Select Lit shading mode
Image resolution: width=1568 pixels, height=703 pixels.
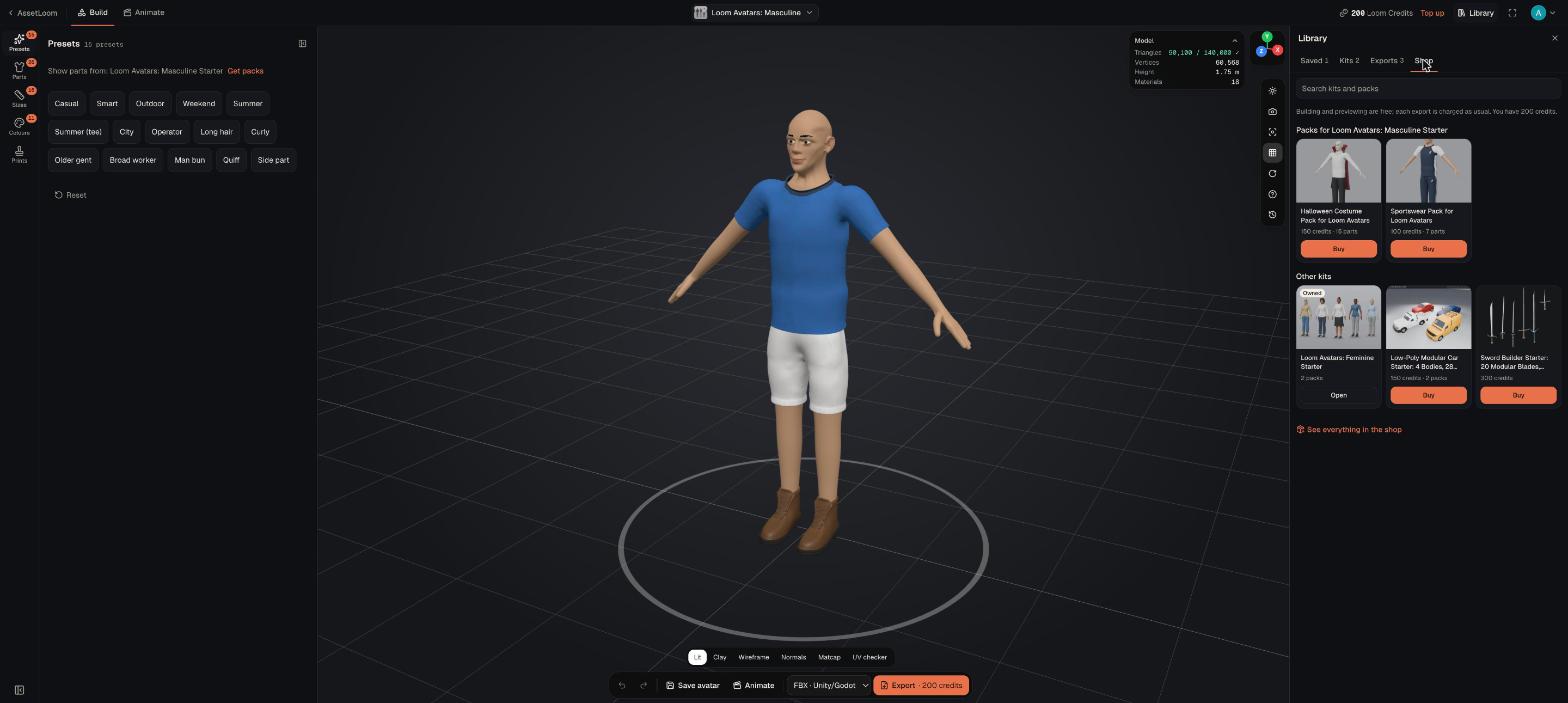697,657
